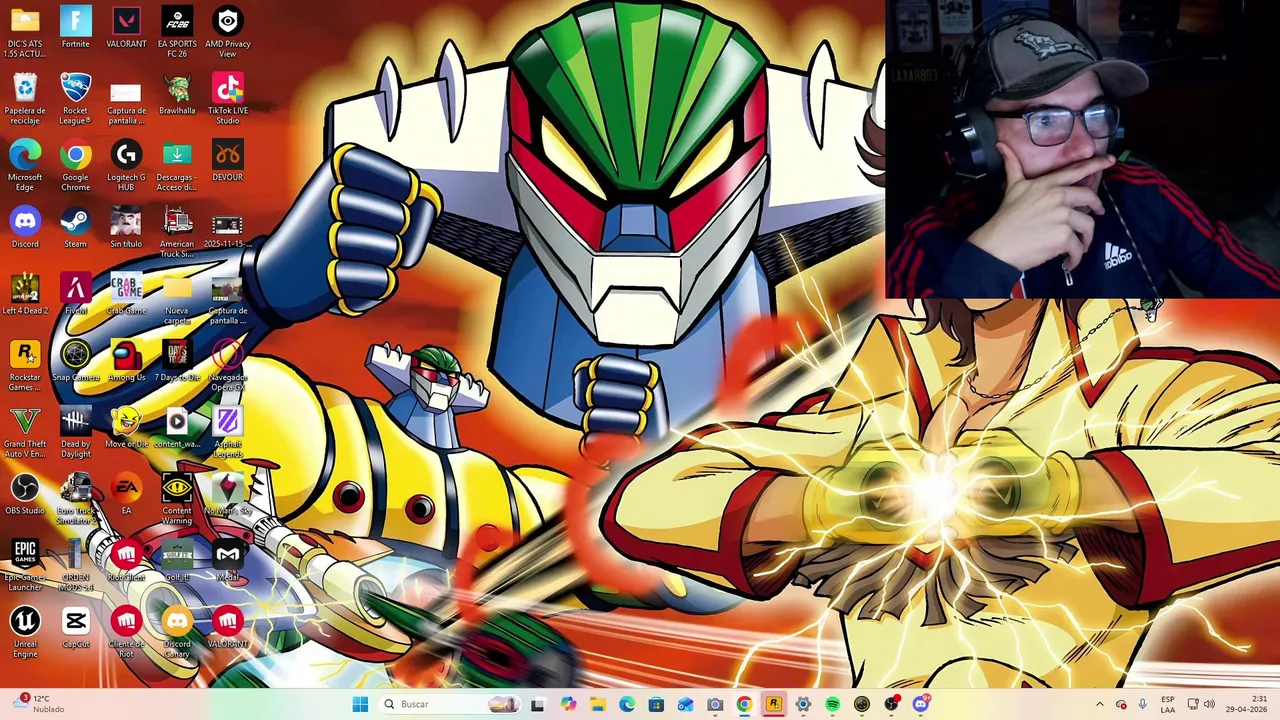
Task: Open American Truck Simulator shortcut
Action: 177,233
